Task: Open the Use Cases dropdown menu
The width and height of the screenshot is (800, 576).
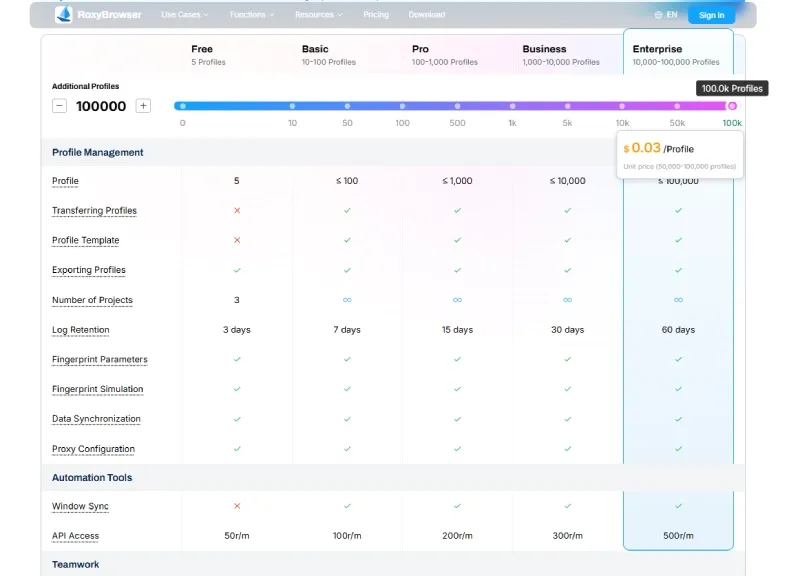Action: coord(185,15)
